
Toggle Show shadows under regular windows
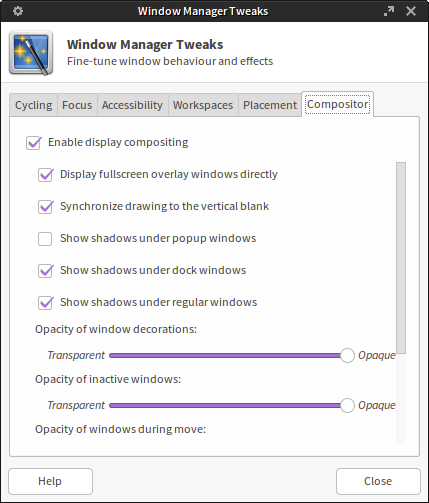(x=46, y=303)
